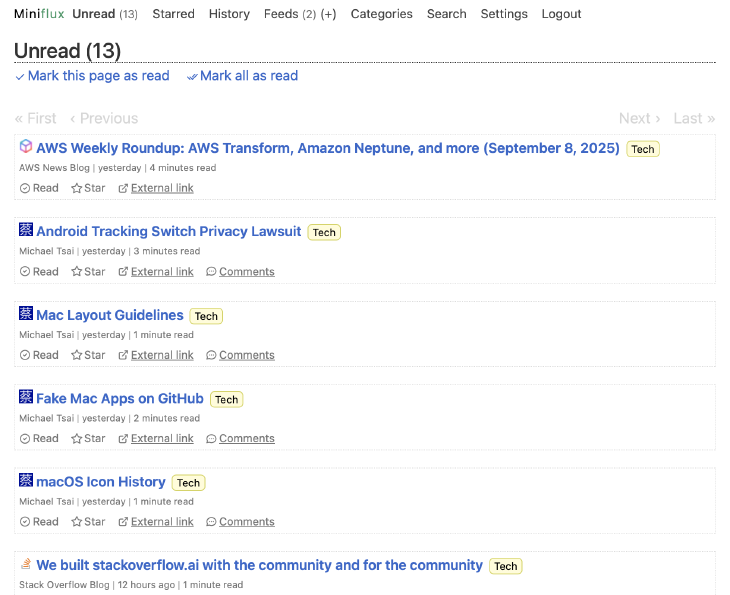Click AWS News Blog feed name

(x=54, y=168)
